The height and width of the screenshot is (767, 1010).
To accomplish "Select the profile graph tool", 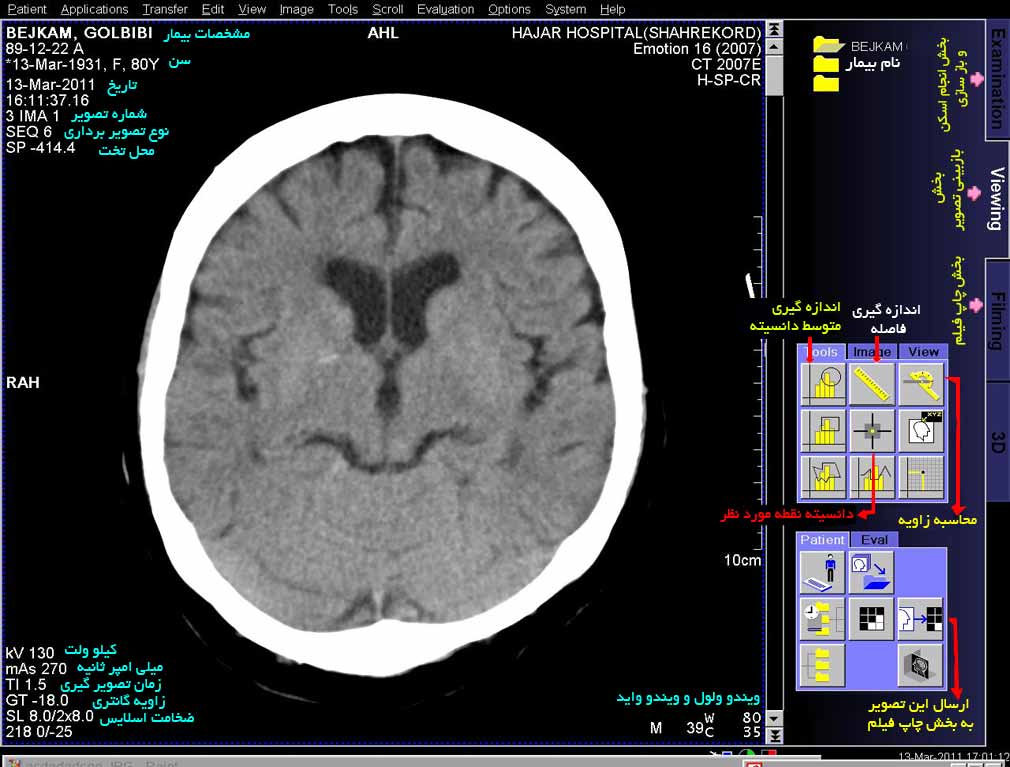I will pyautogui.click(x=872, y=477).
